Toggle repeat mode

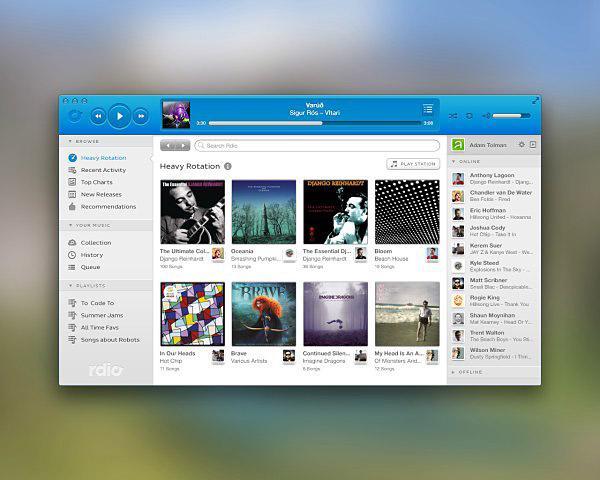469,116
